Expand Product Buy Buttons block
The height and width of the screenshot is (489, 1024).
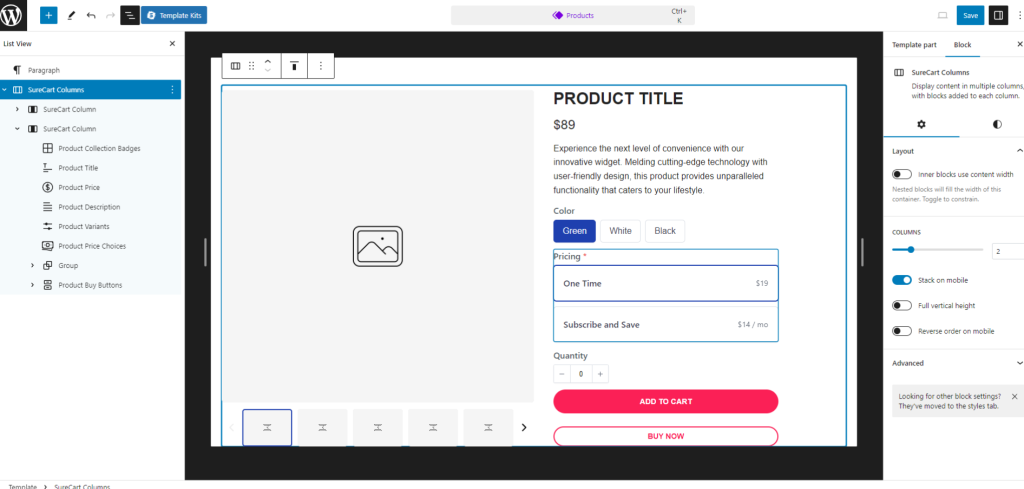coord(32,285)
